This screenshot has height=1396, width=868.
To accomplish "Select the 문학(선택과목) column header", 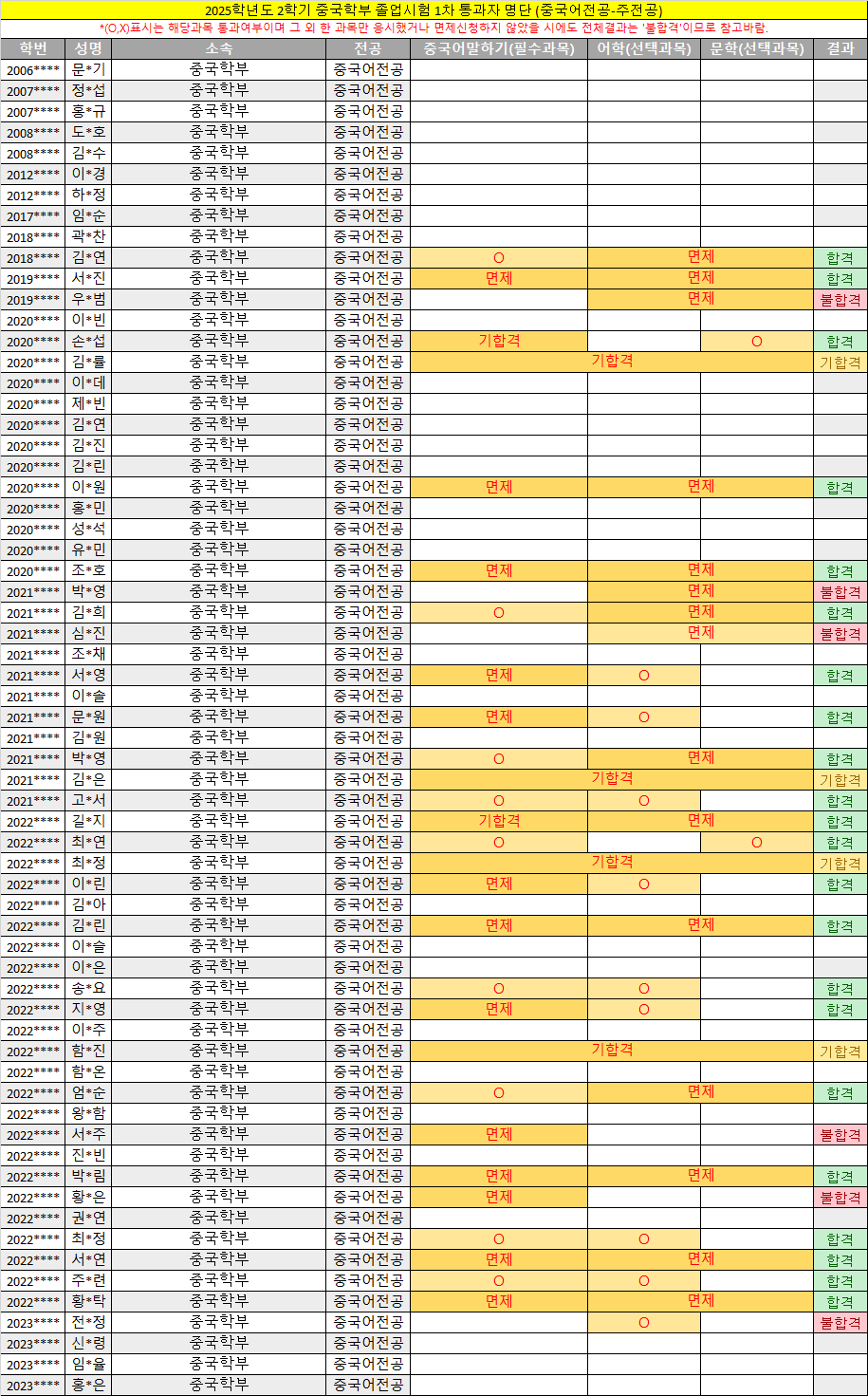I will (x=756, y=48).
